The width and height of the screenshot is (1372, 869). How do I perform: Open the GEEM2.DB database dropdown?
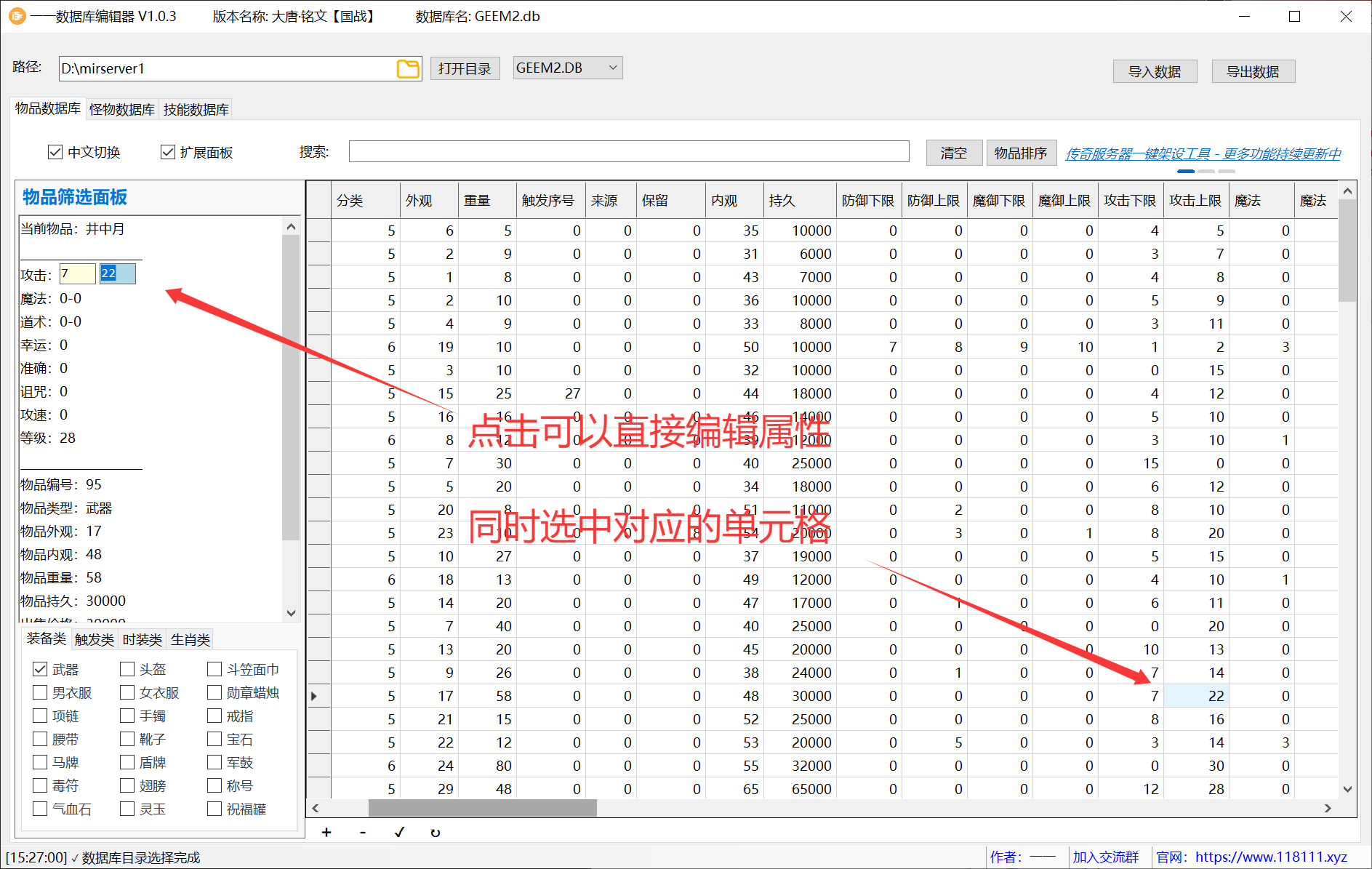click(567, 68)
